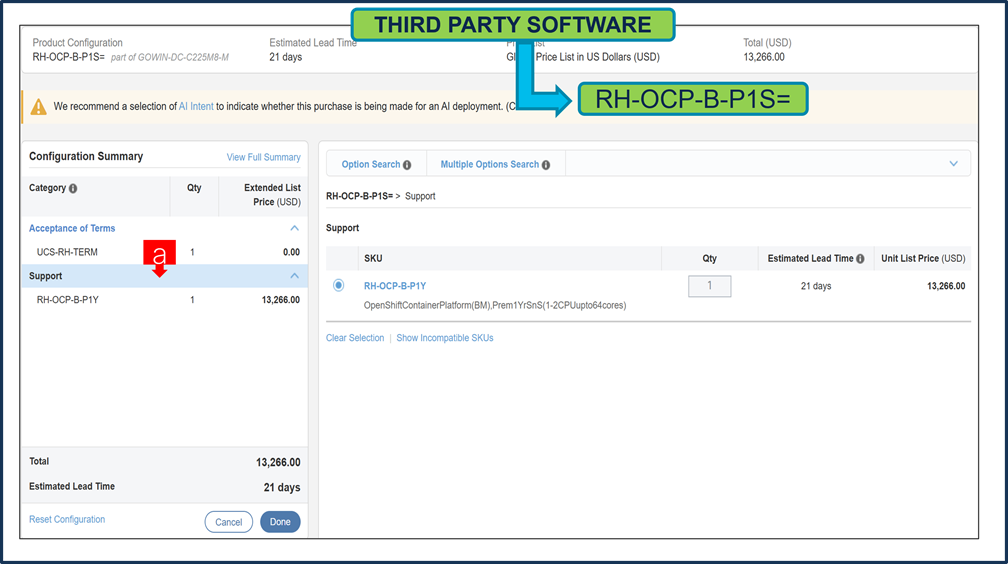Click the Estimated Lead Time info icon
This screenshot has height=564, width=1008.
tap(860, 259)
